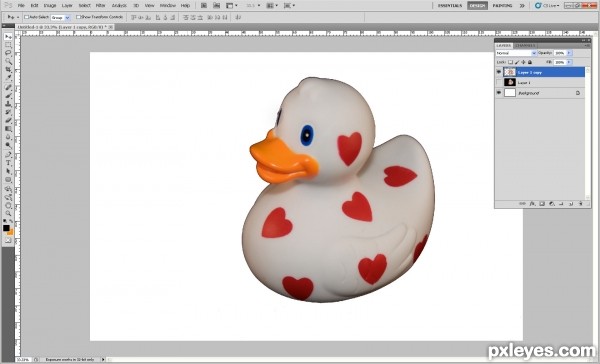Open the Arrange Documents dropdown
This screenshot has width=600, height=364.
[x=272, y=5]
